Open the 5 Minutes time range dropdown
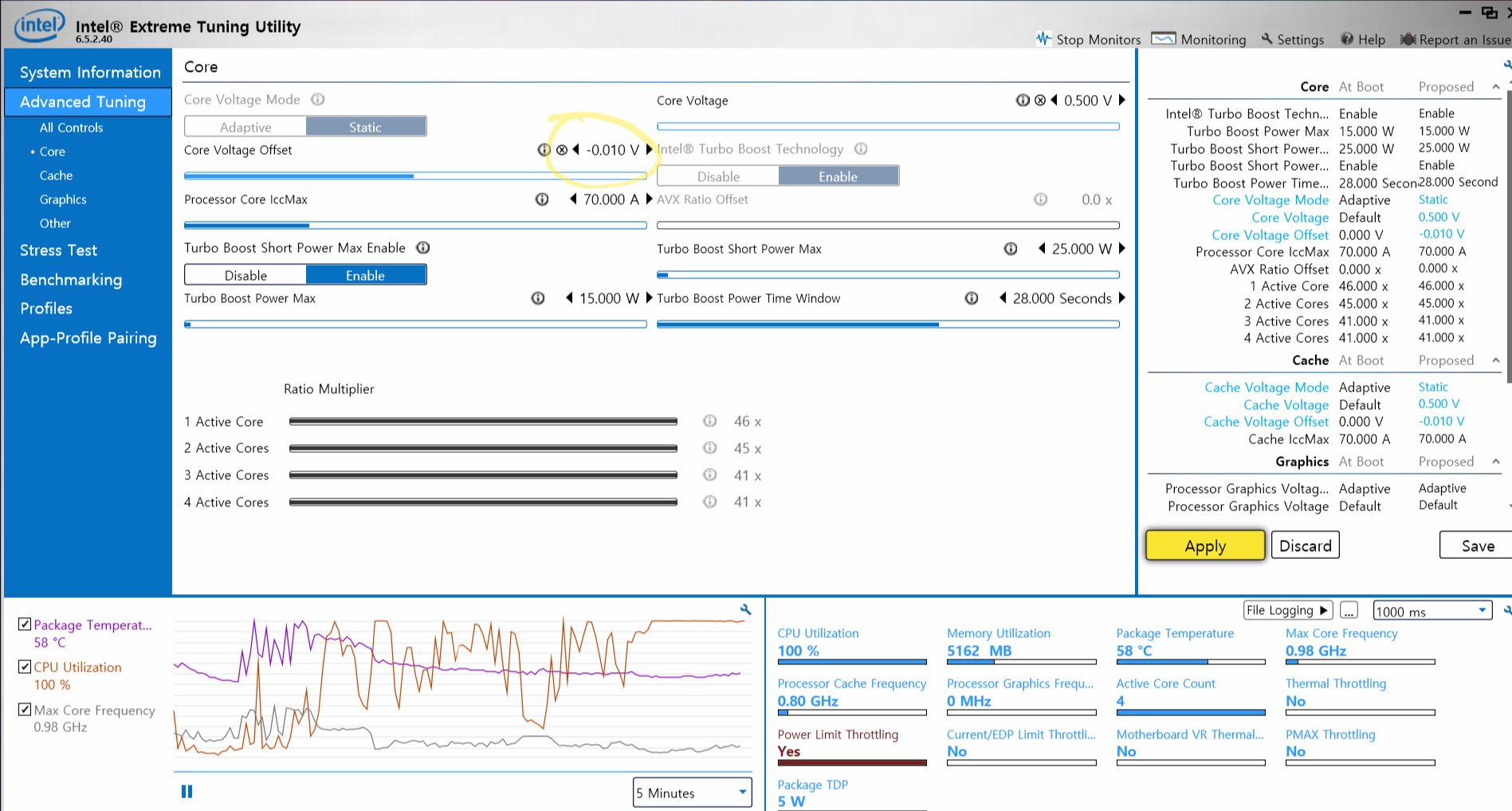The width and height of the screenshot is (1512, 811). click(x=693, y=793)
